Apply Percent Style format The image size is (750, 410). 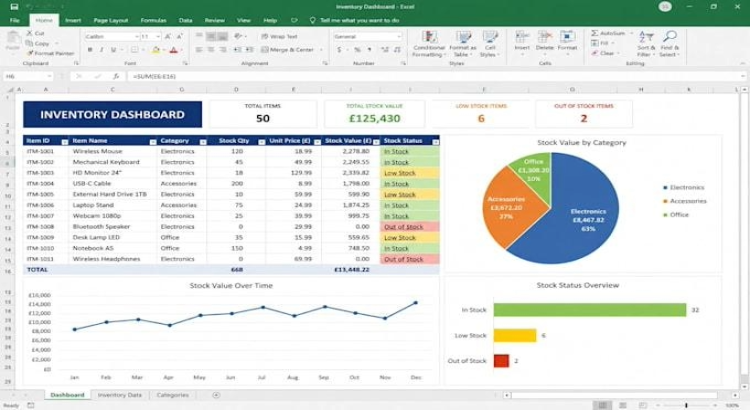click(357, 50)
